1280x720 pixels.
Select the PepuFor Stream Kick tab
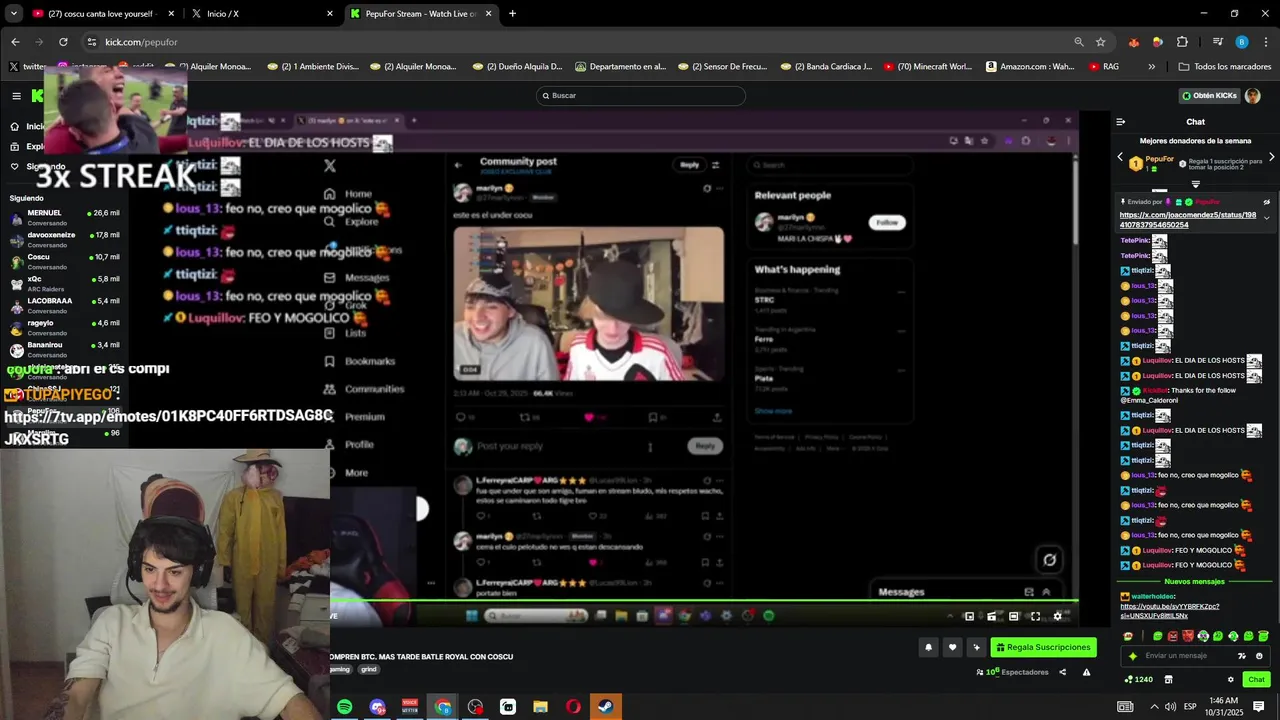tap(420, 14)
